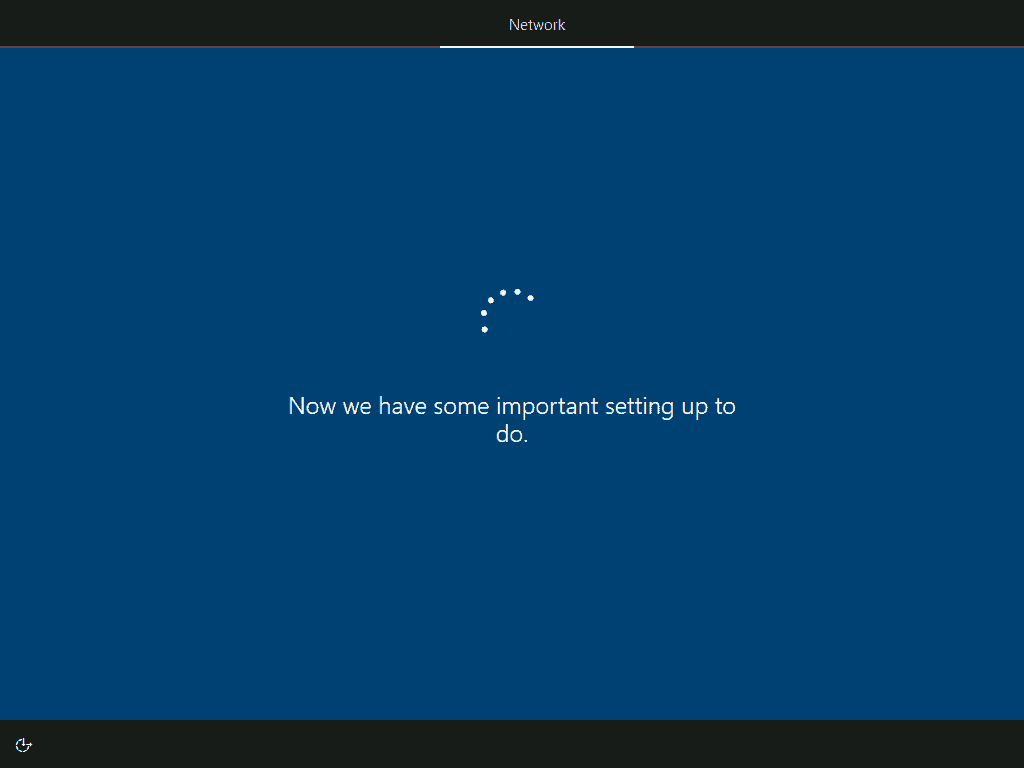Click empty top bar right of Network
The image size is (1024, 768).
(830, 24)
